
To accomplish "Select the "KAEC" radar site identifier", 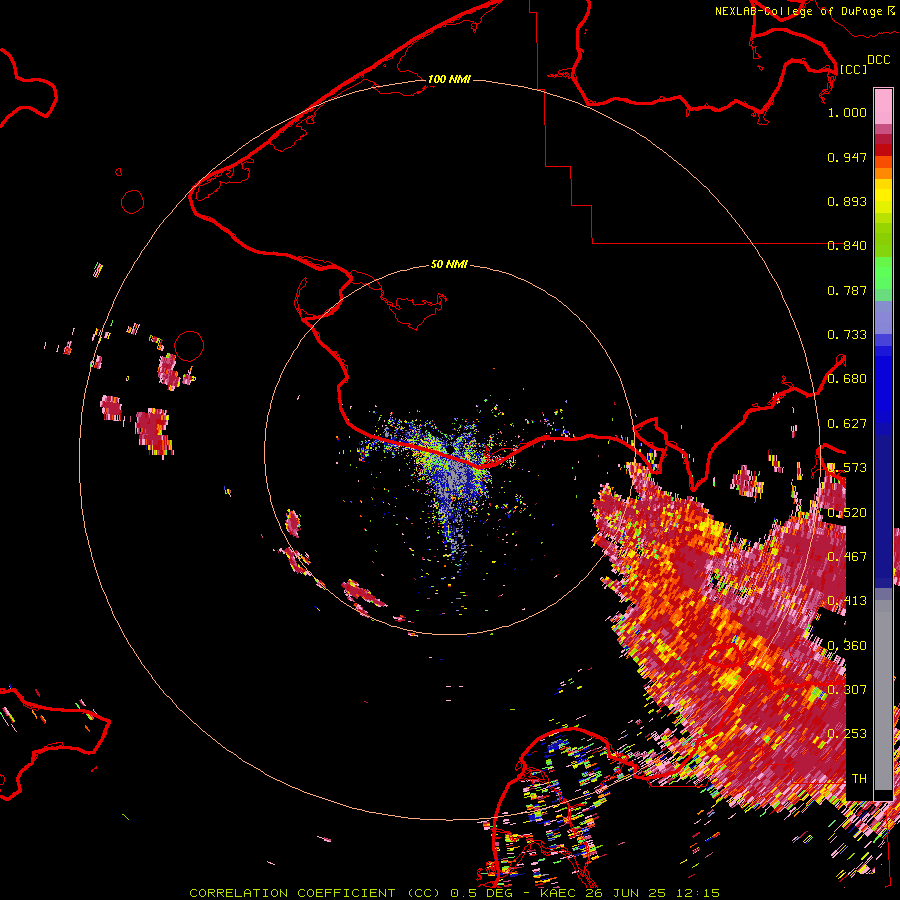I will [x=559, y=893].
